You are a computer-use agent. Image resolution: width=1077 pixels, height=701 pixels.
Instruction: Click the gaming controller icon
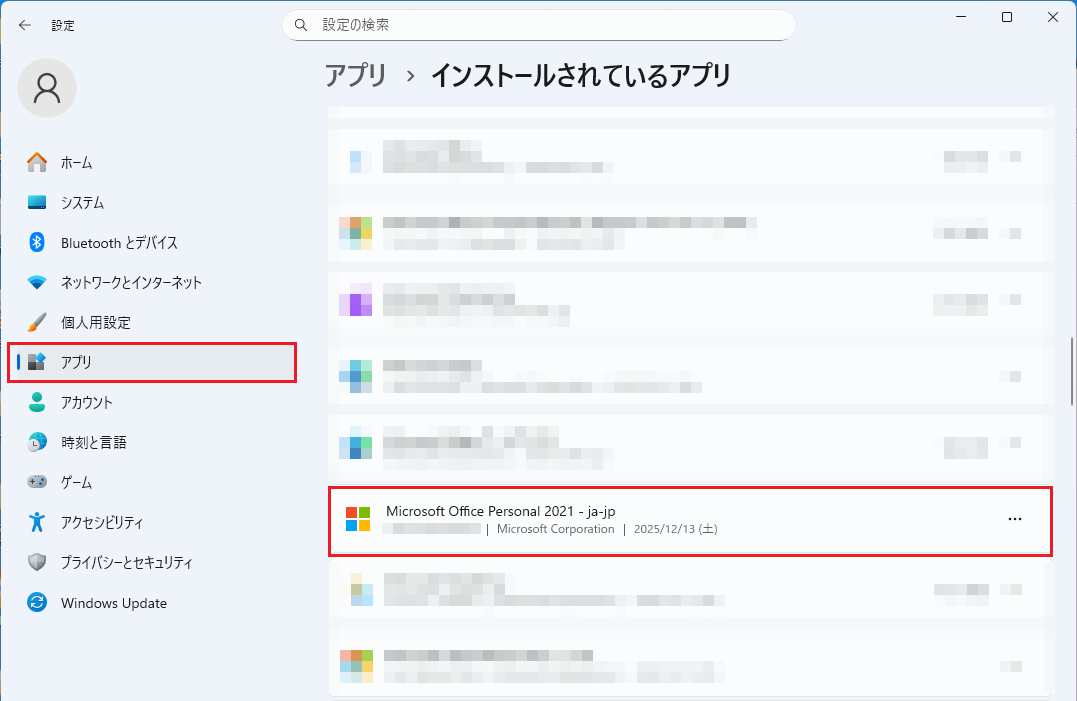click(x=37, y=482)
